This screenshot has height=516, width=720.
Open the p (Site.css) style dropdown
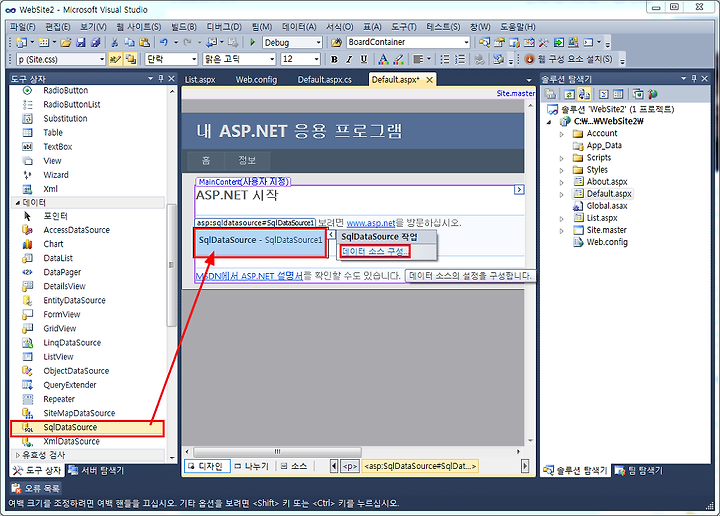coord(102,59)
